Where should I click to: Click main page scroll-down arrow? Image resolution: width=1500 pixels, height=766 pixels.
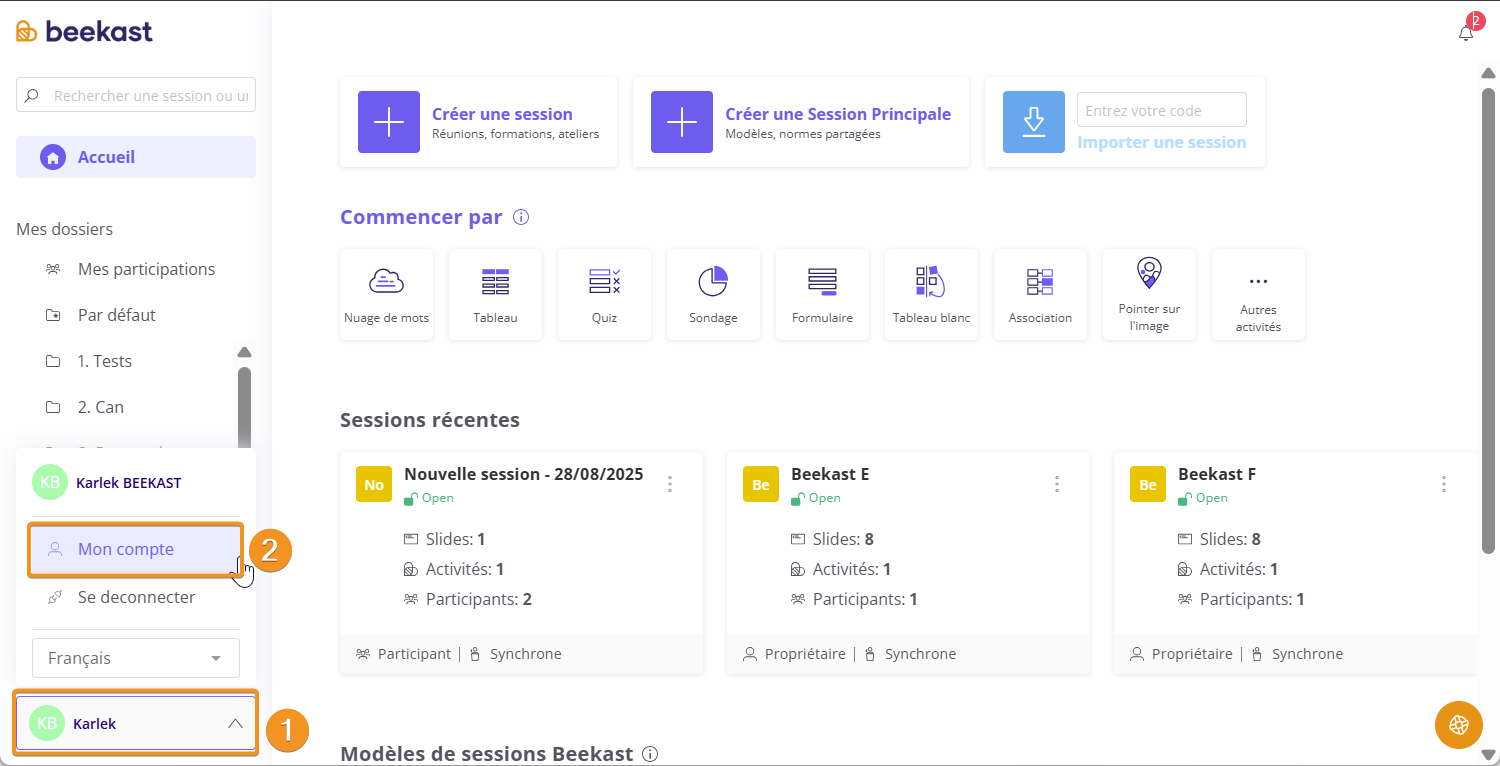click(1488, 755)
